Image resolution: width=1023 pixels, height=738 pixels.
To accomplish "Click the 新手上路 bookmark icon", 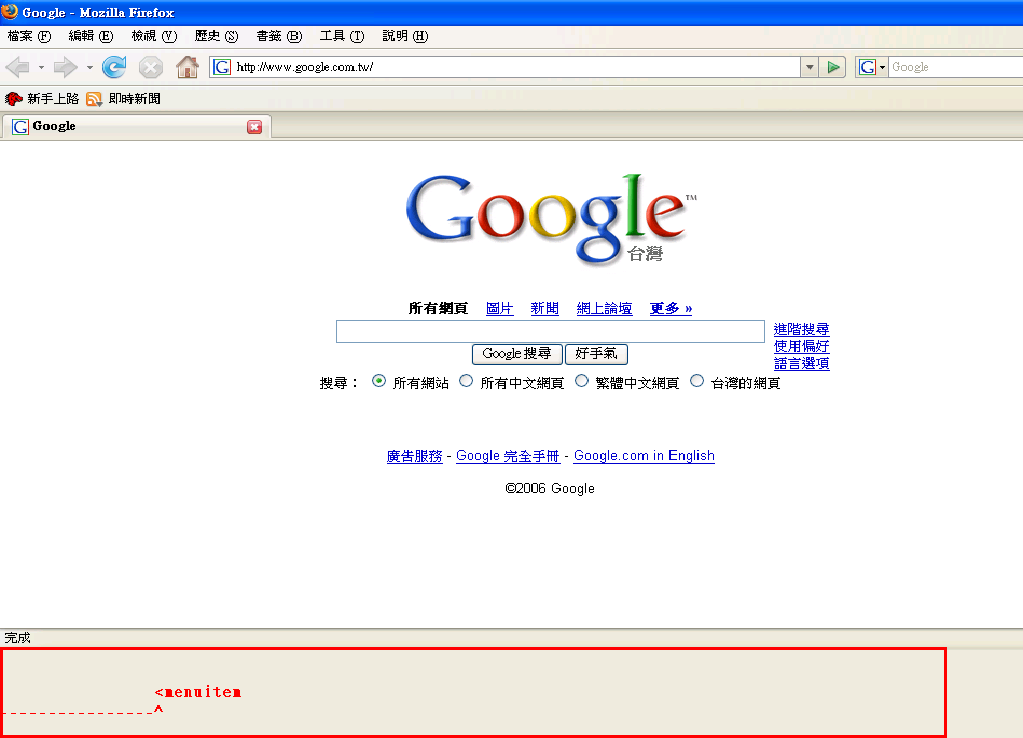I will tap(13, 99).
